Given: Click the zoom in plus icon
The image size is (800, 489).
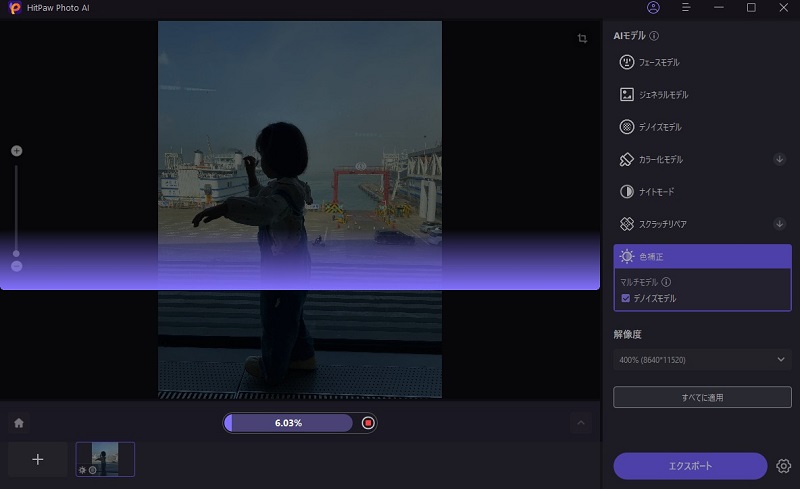Looking at the screenshot, I should click(16, 151).
